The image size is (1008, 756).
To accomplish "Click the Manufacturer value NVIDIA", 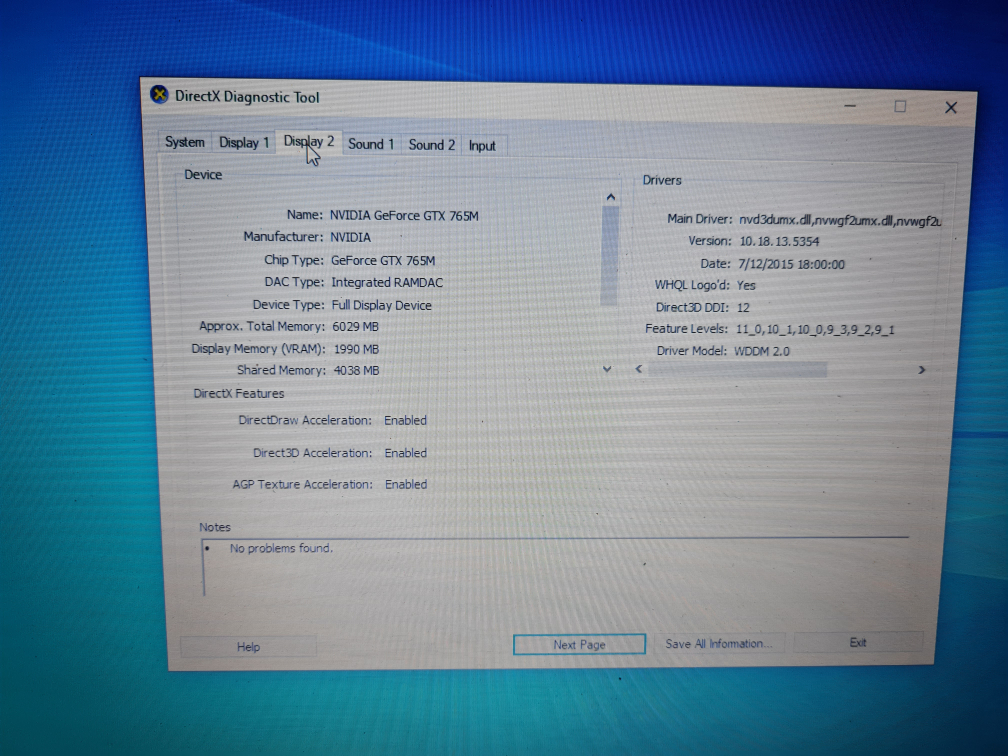I will [350, 237].
